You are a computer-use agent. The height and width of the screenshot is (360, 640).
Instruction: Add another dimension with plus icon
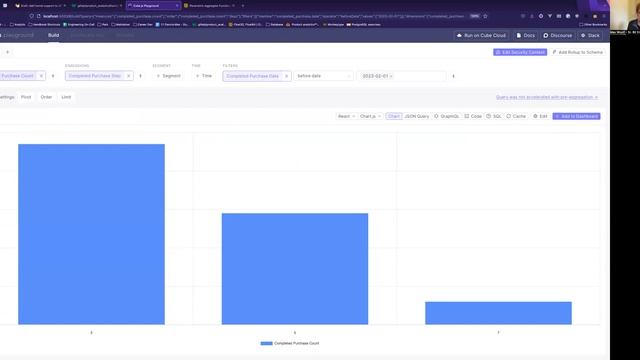pos(140,76)
